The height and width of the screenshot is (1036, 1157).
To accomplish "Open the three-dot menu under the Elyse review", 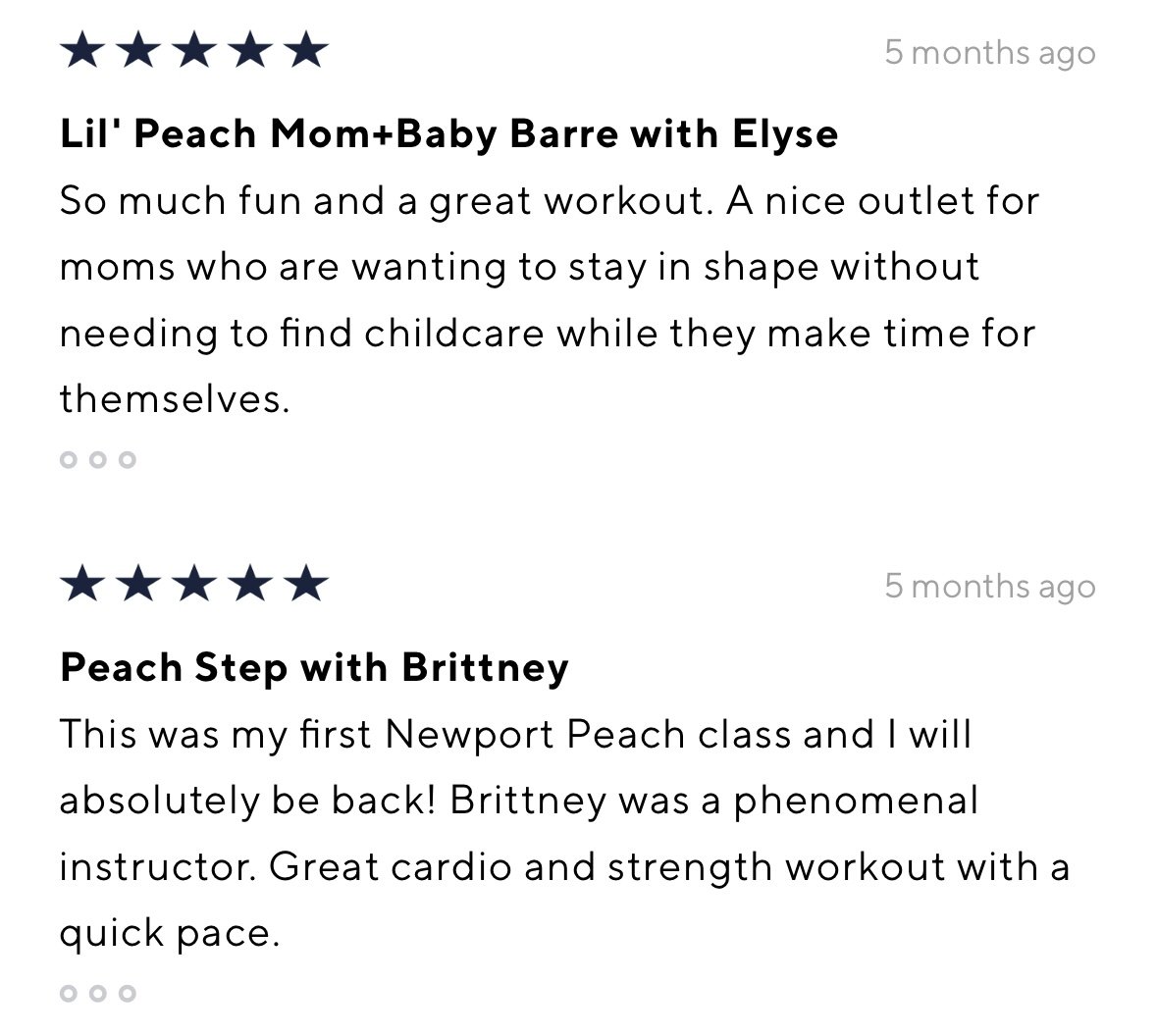I will pos(98,460).
